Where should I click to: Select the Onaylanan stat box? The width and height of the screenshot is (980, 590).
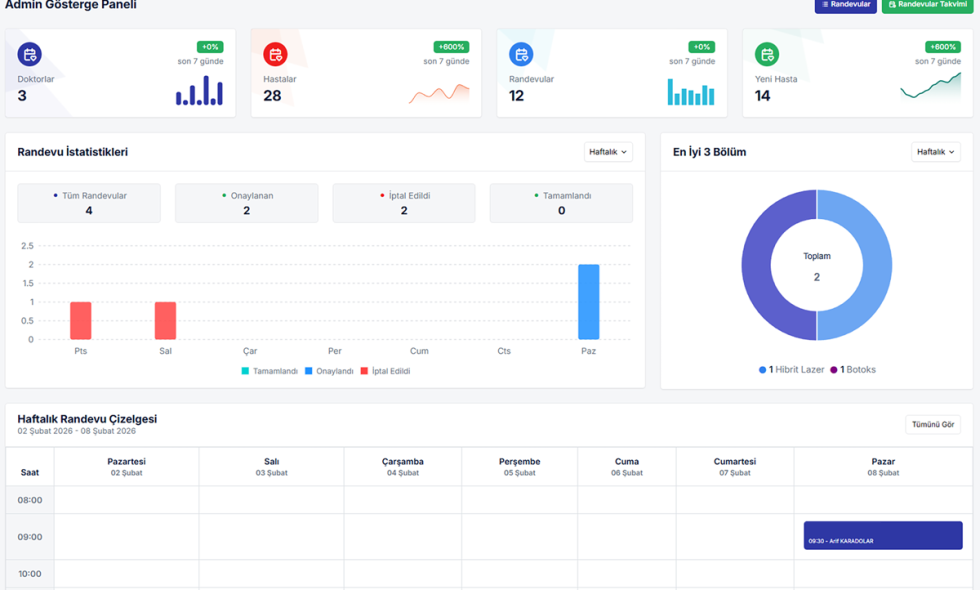[246, 203]
